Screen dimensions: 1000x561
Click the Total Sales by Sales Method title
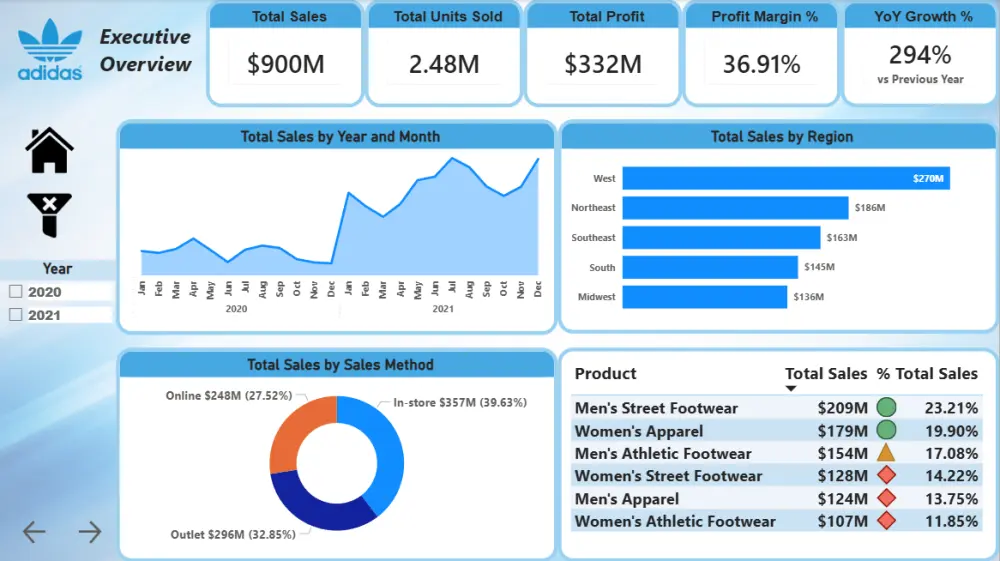point(340,365)
